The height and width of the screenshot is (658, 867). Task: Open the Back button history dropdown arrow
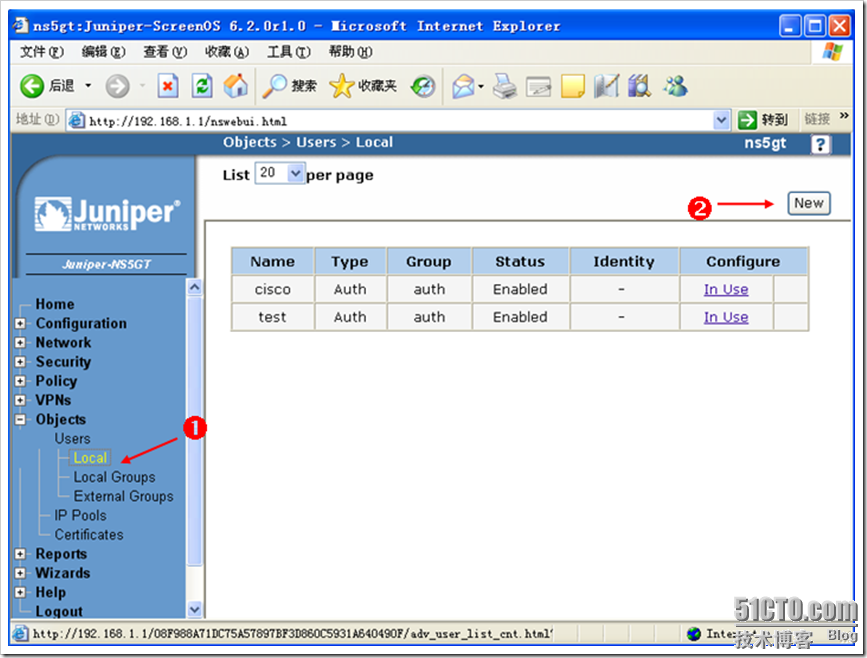pyautogui.click(x=88, y=86)
